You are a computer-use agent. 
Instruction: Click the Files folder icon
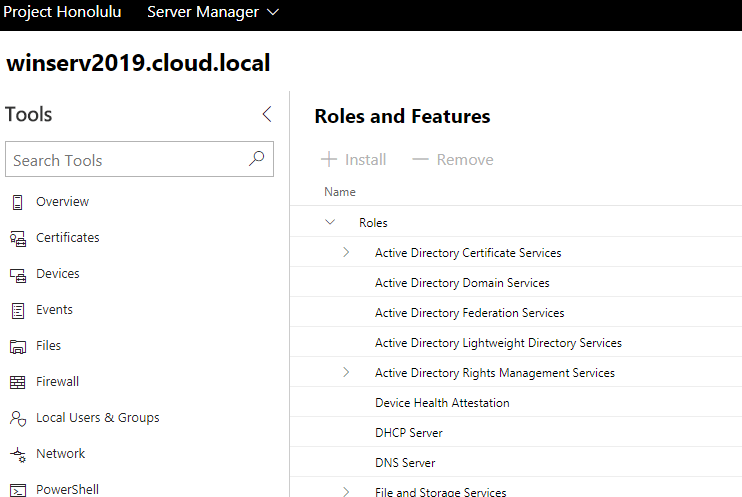17,346
